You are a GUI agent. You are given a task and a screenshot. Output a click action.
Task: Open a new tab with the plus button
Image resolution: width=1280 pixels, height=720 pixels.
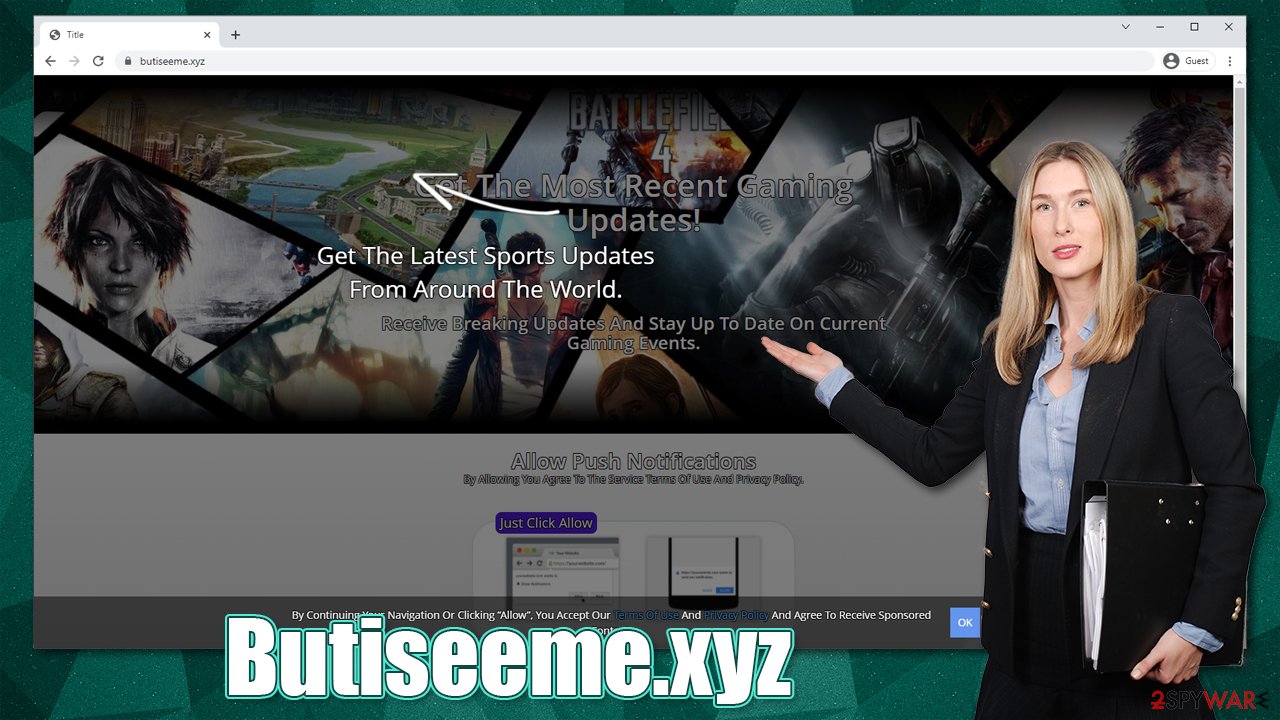tap(236, 35)
